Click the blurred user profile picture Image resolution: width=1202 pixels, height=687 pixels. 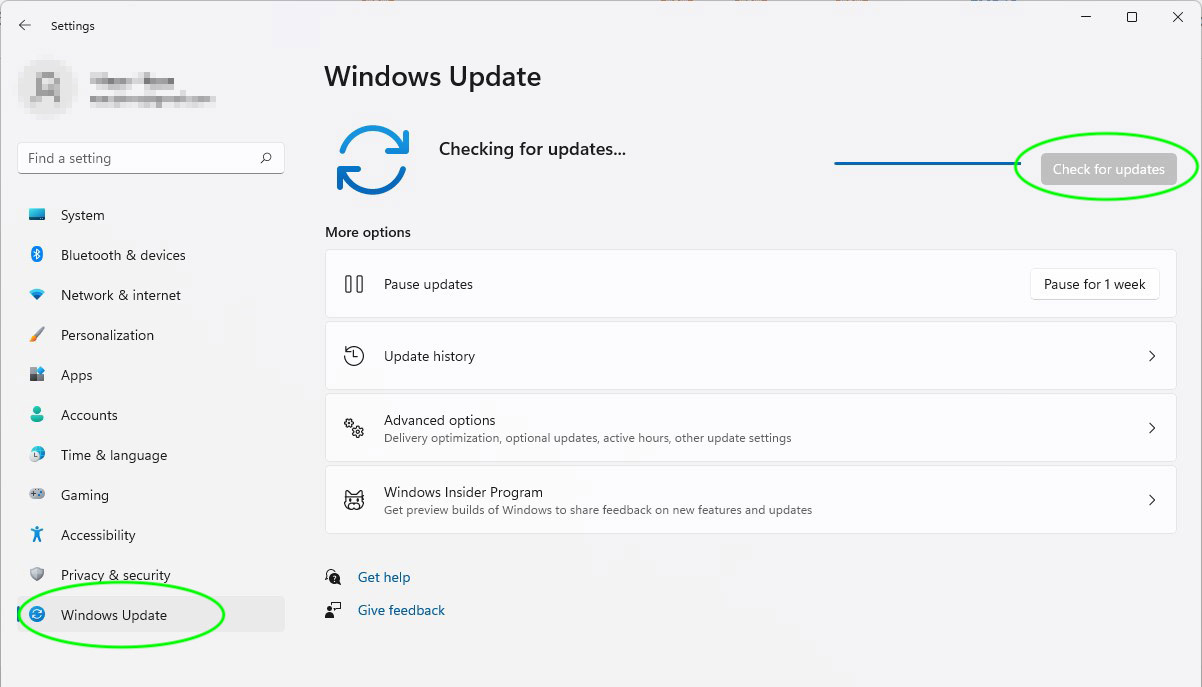tap(48, 87)
